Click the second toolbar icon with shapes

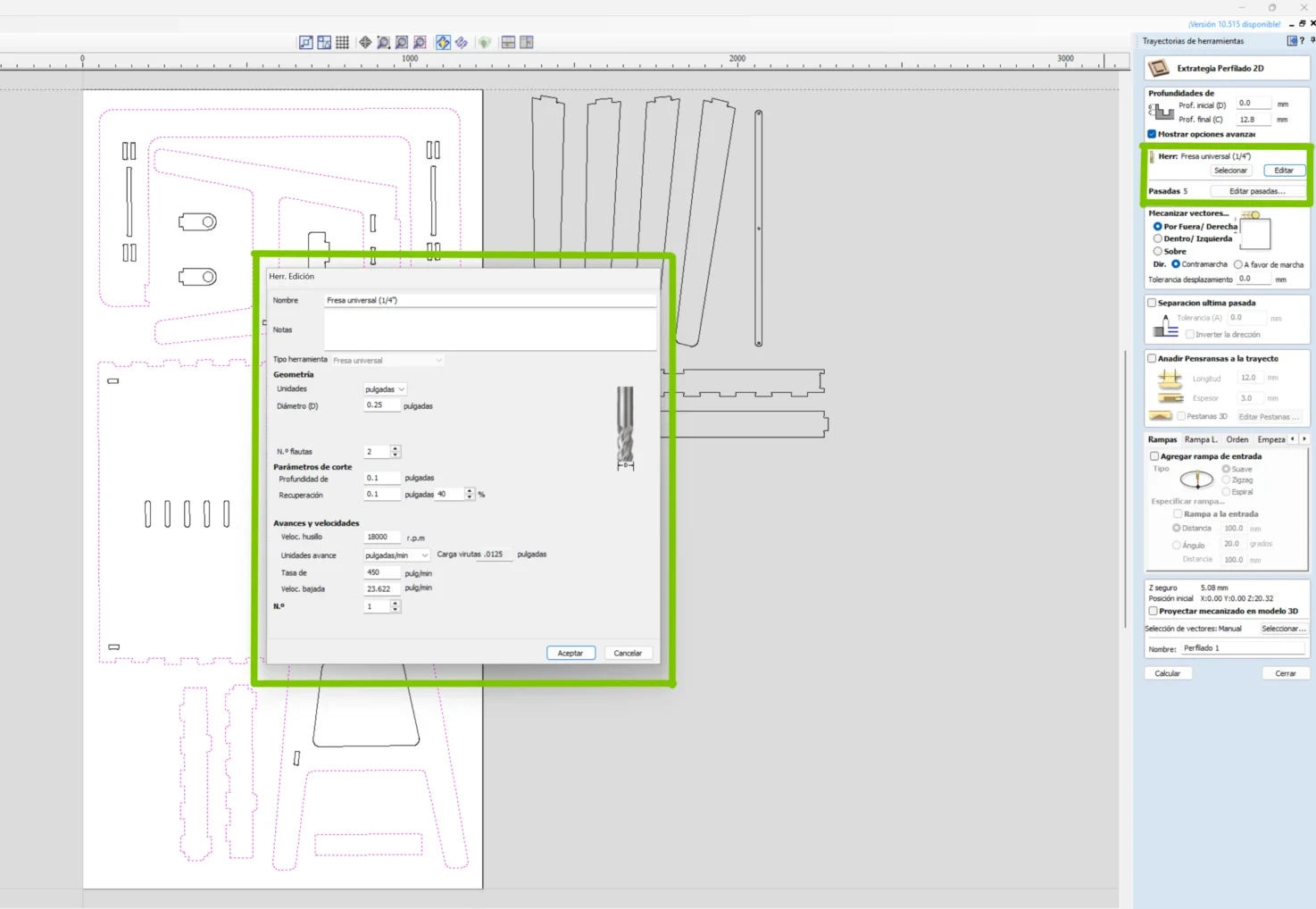tap(324, 42)
